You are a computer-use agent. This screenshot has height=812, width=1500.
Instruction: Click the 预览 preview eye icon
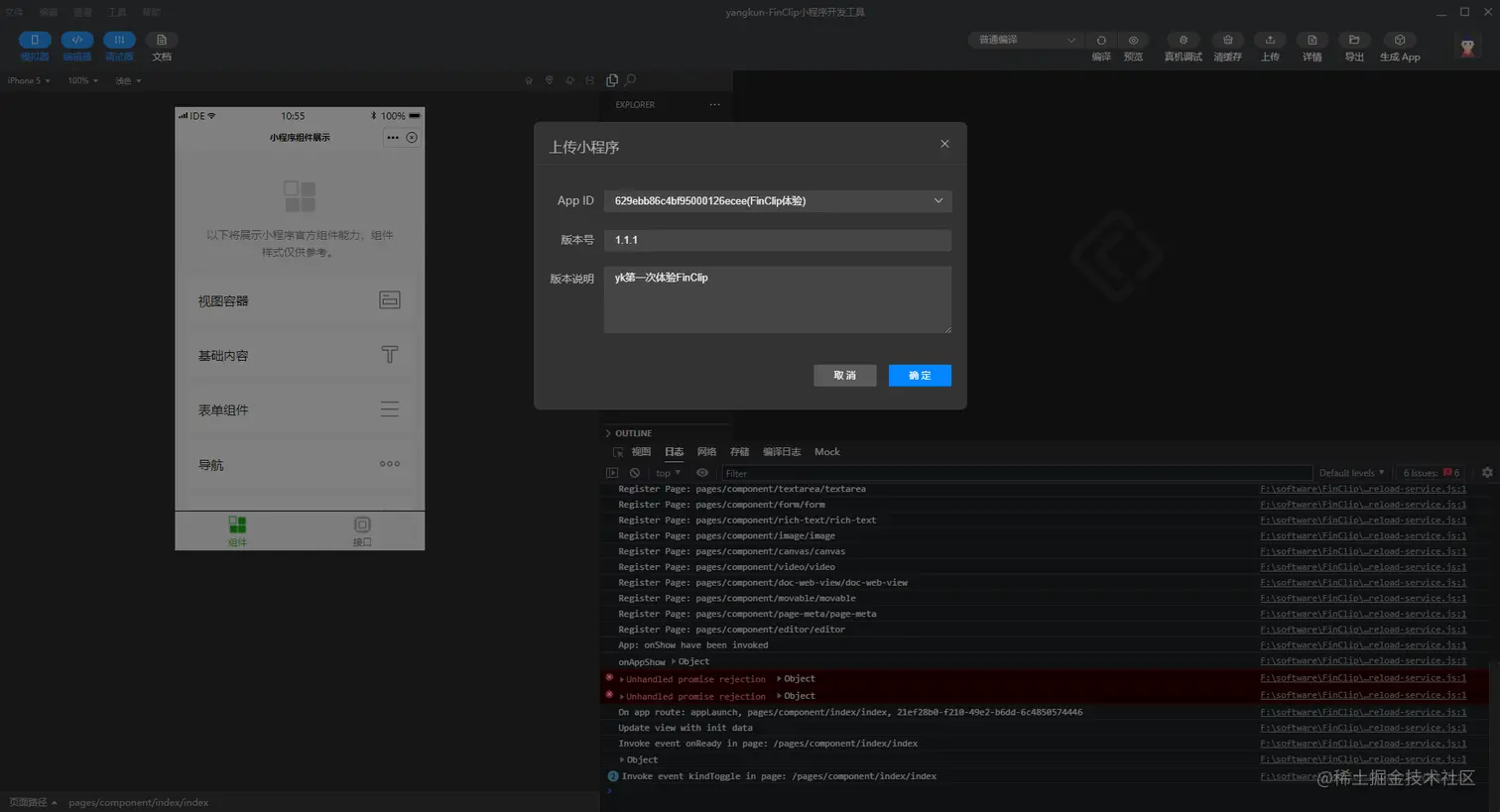[1133, 41]
